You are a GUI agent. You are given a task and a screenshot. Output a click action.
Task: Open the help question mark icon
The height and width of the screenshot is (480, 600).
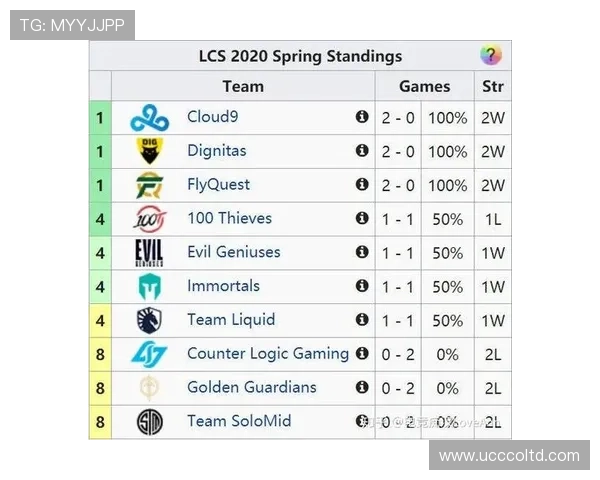click(x=490, y=56)
